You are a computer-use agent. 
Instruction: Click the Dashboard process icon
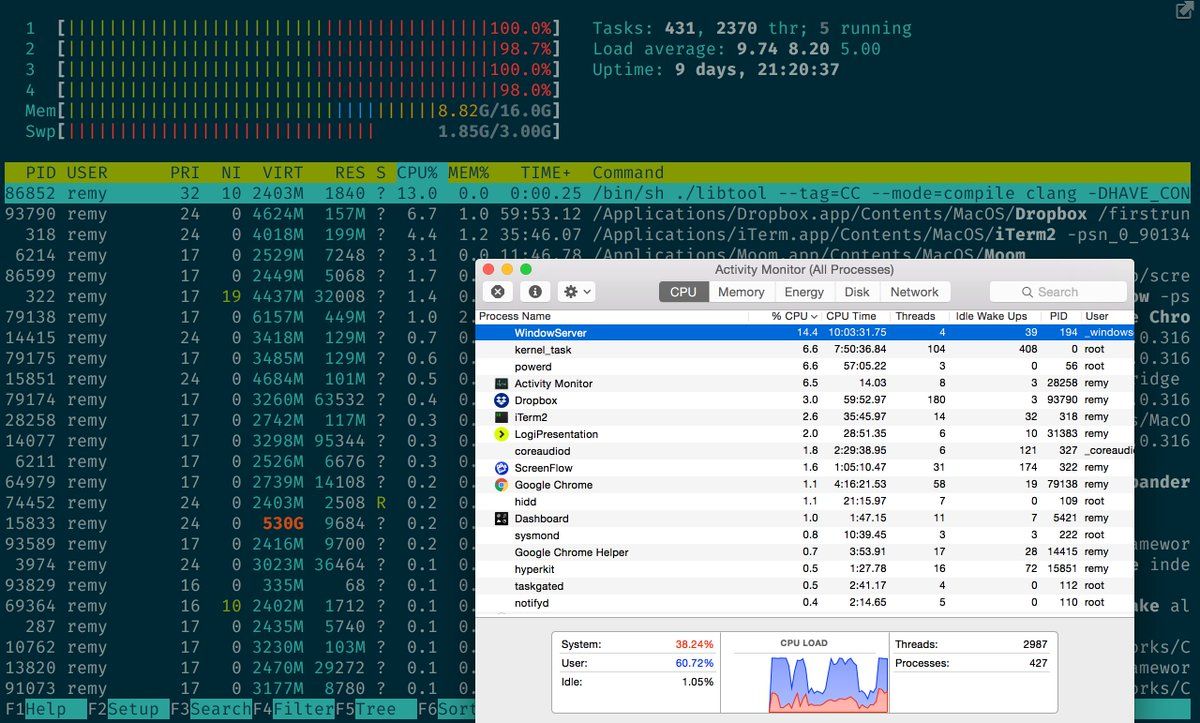[502, 518]
